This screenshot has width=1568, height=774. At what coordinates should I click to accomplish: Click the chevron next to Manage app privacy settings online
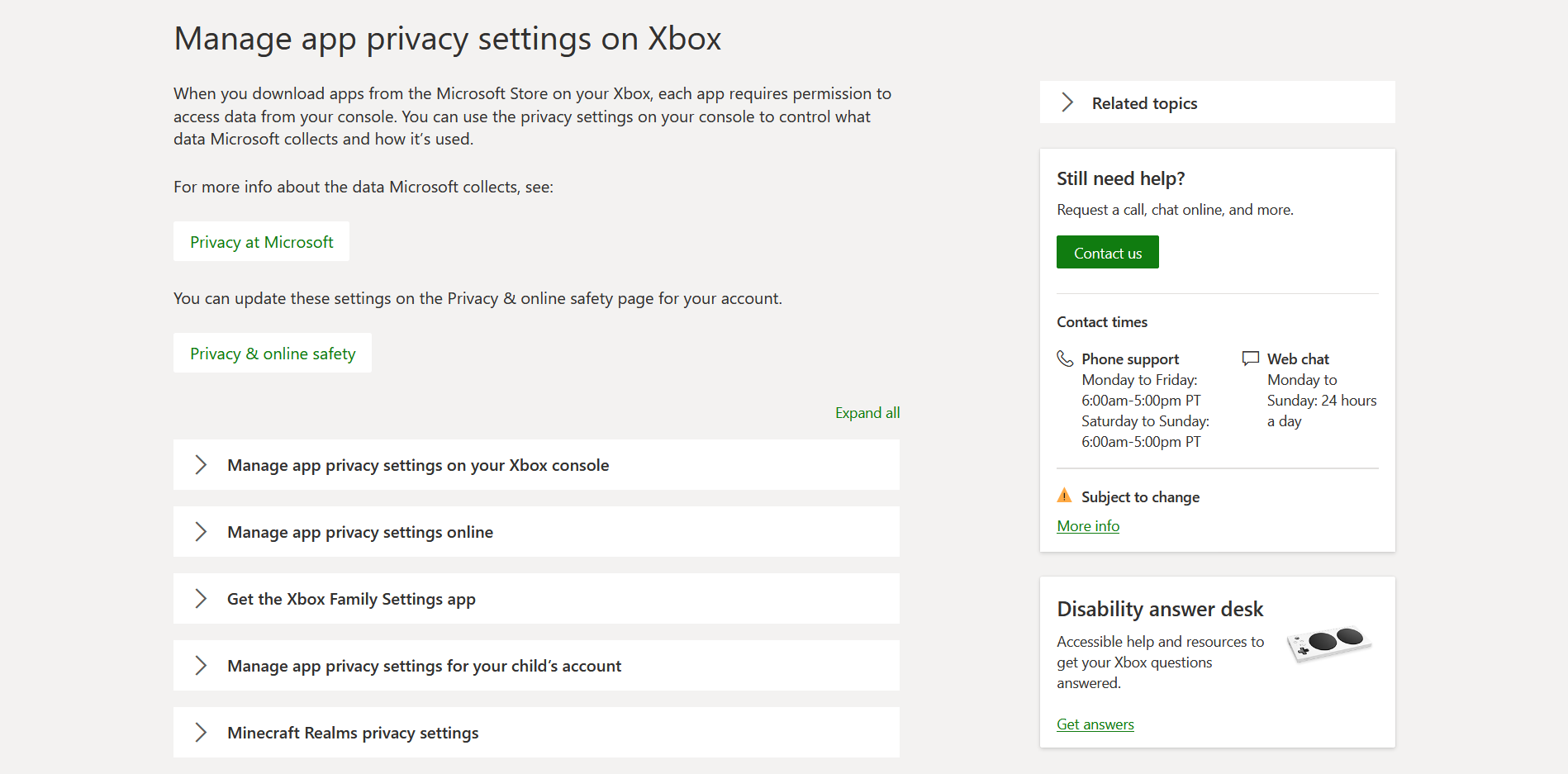point(201,531)
